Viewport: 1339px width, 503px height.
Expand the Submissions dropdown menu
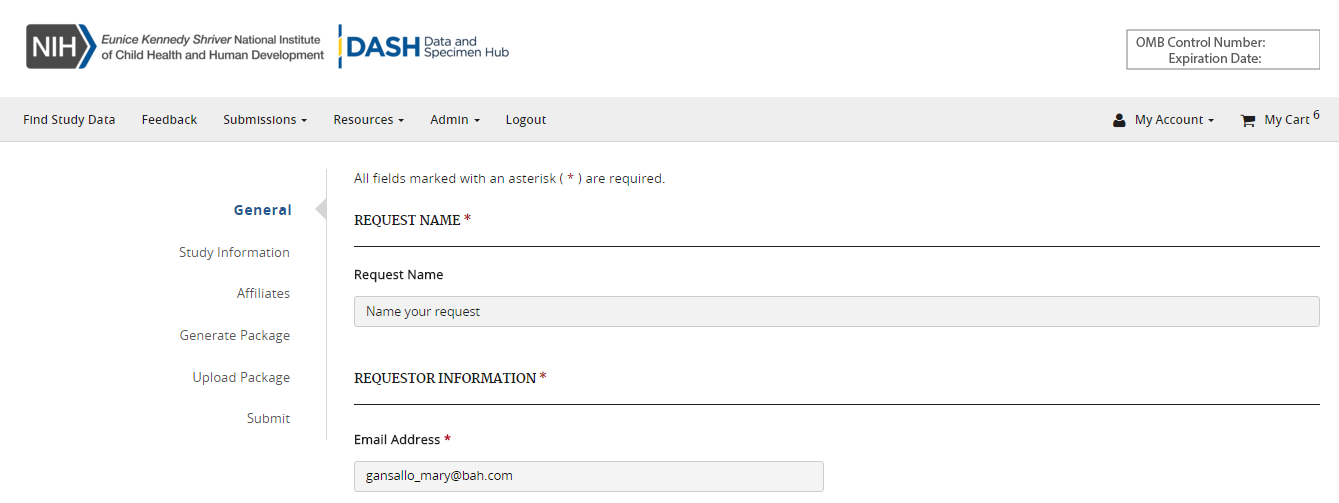264,120
